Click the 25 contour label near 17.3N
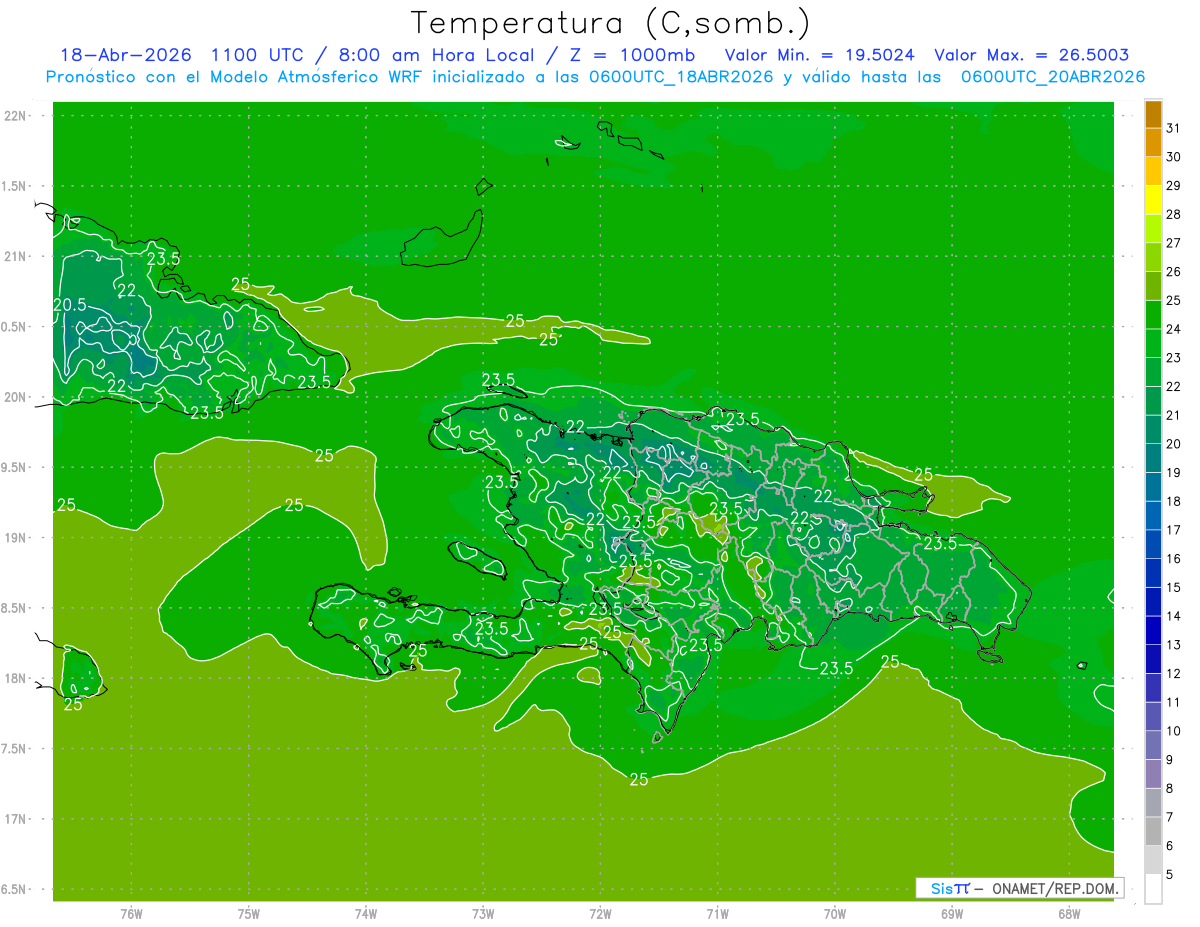Image resolution: width=1200 pixels, height=927 pixels. click(639, 779)
